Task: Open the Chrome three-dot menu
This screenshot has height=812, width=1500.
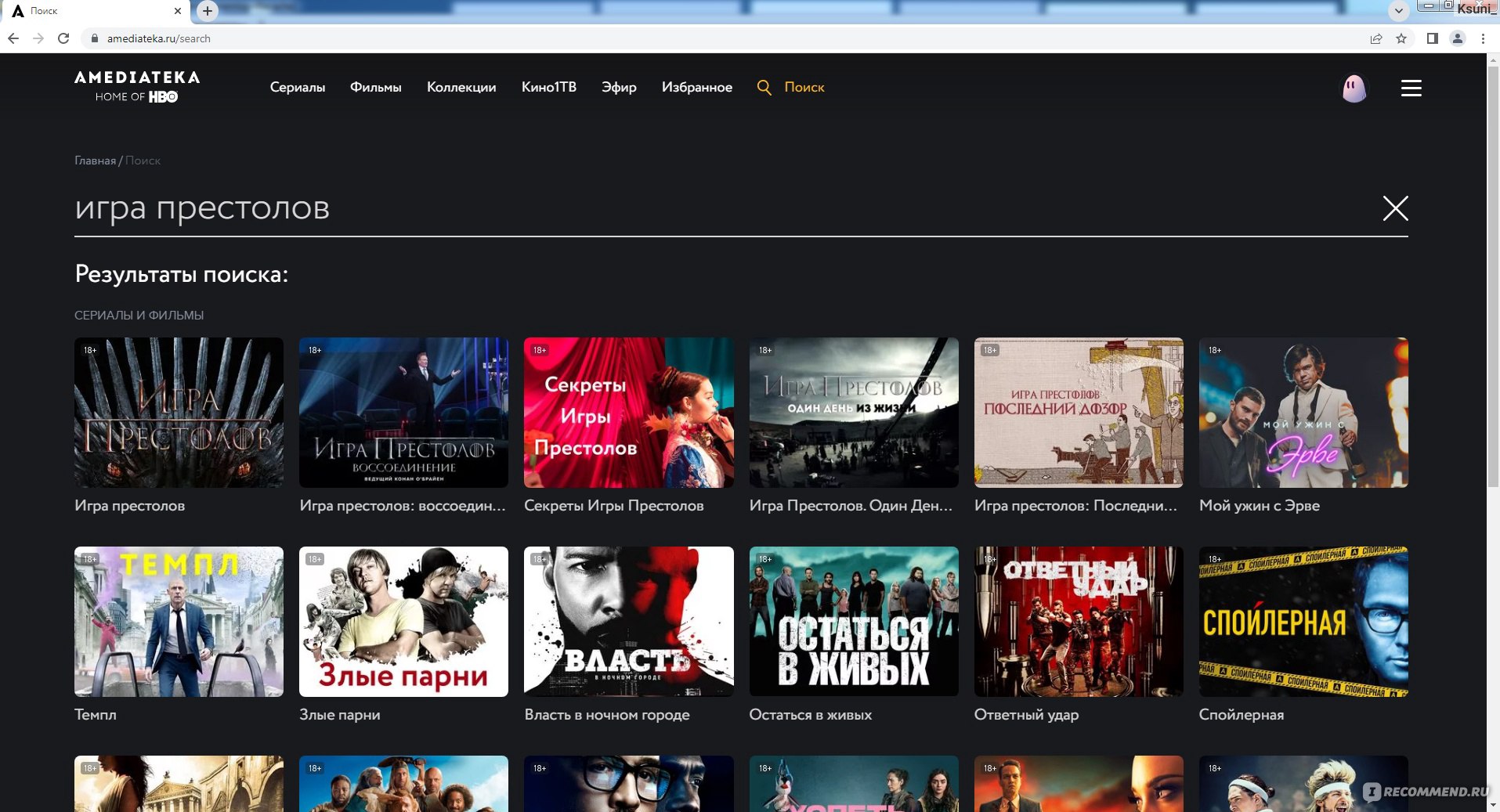Action: pos(1483,38)
